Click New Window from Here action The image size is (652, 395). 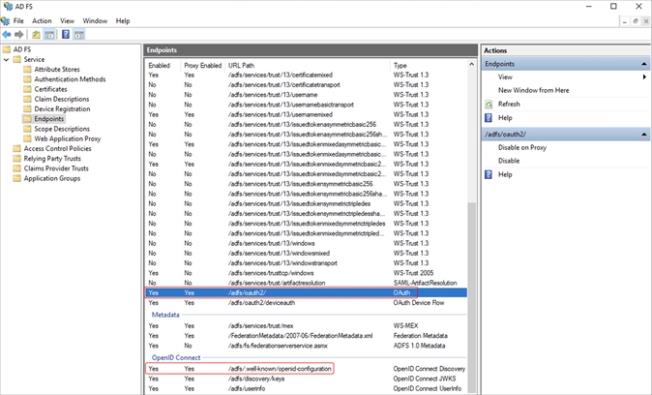coord(533,90)
